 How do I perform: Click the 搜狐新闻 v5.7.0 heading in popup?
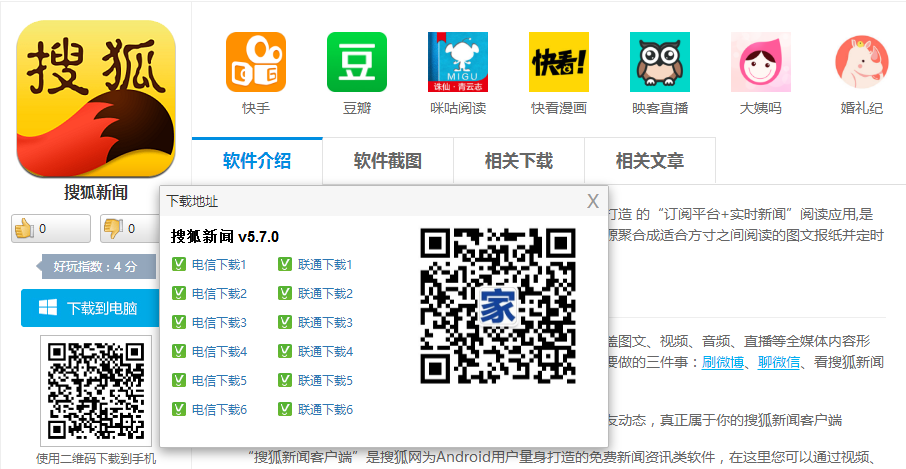225,237
